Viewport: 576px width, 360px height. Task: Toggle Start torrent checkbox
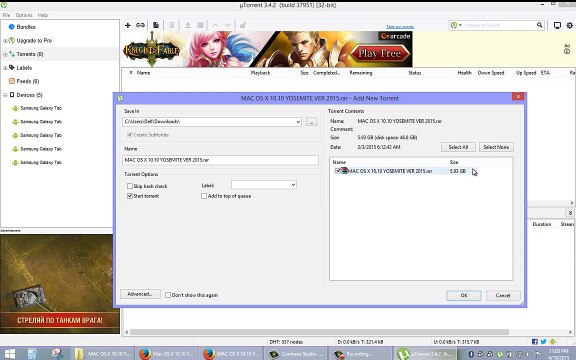[130, 196]
